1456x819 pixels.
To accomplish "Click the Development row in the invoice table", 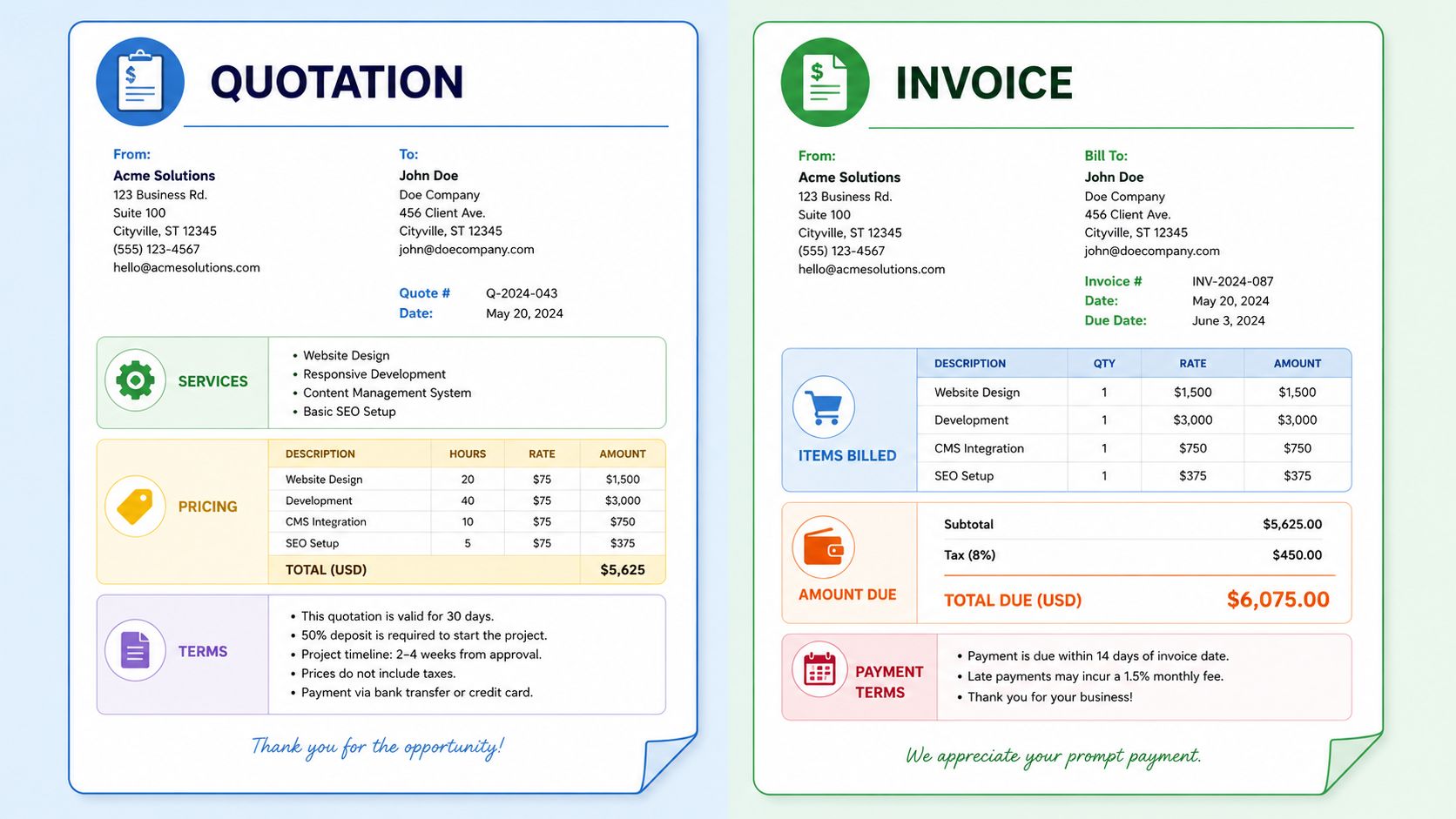I will tap(1134, 420).
